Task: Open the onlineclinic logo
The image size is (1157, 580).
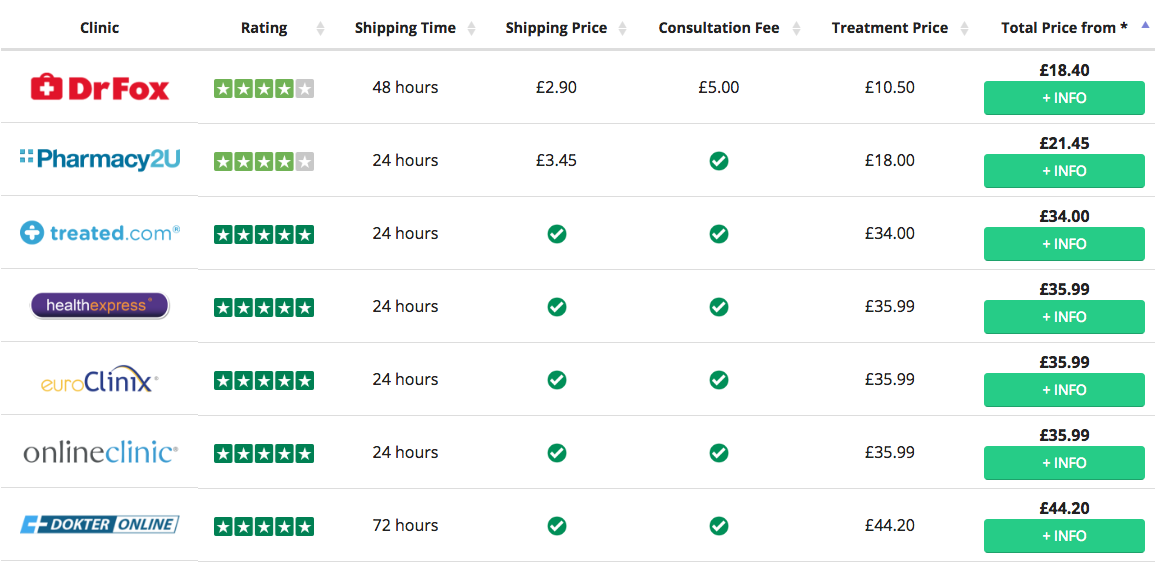Action: coord(100,452)
